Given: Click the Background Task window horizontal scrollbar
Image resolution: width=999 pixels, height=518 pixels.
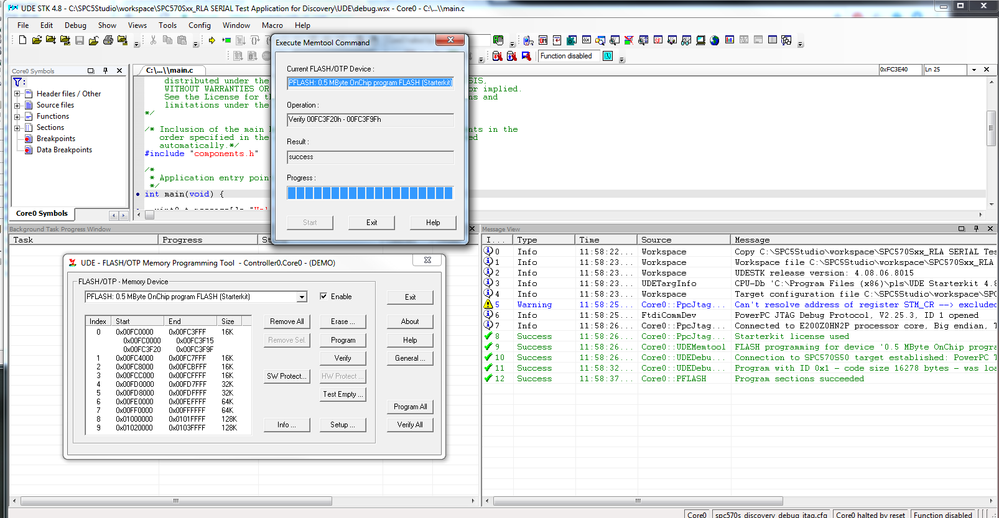Looking at the screenshot, I should coord(244,501).
